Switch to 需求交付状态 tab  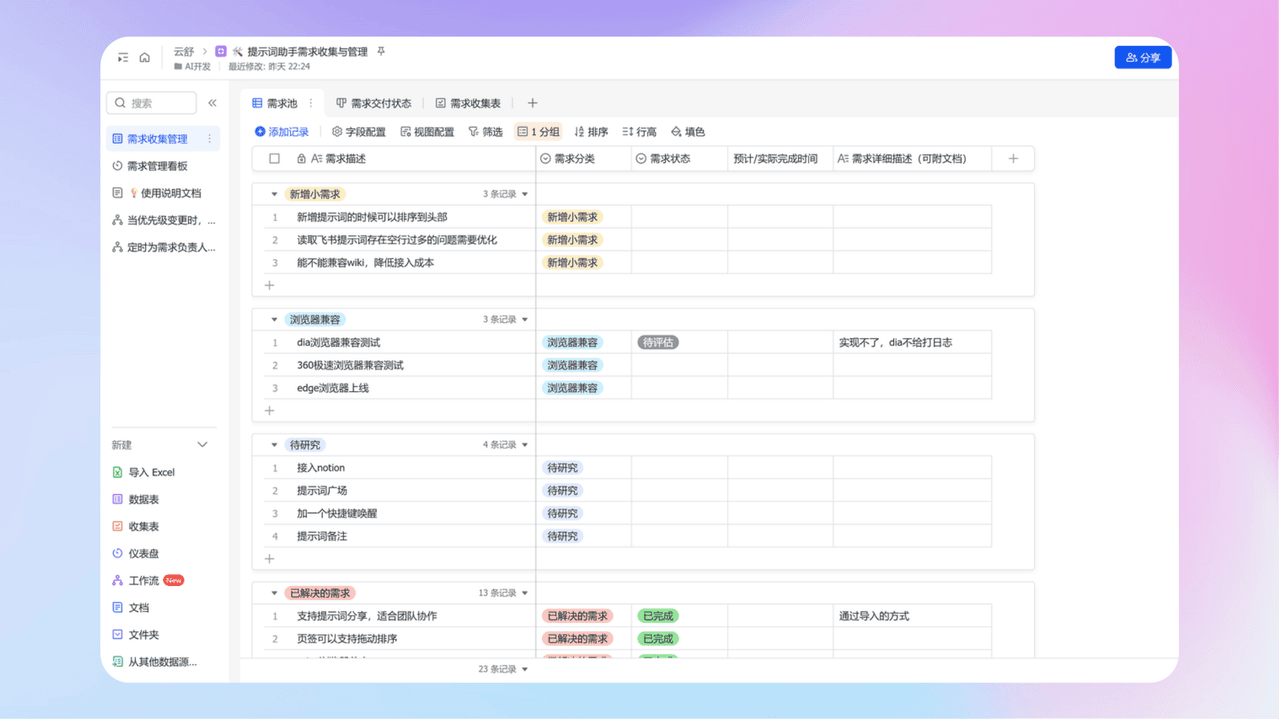coord(374,103)
